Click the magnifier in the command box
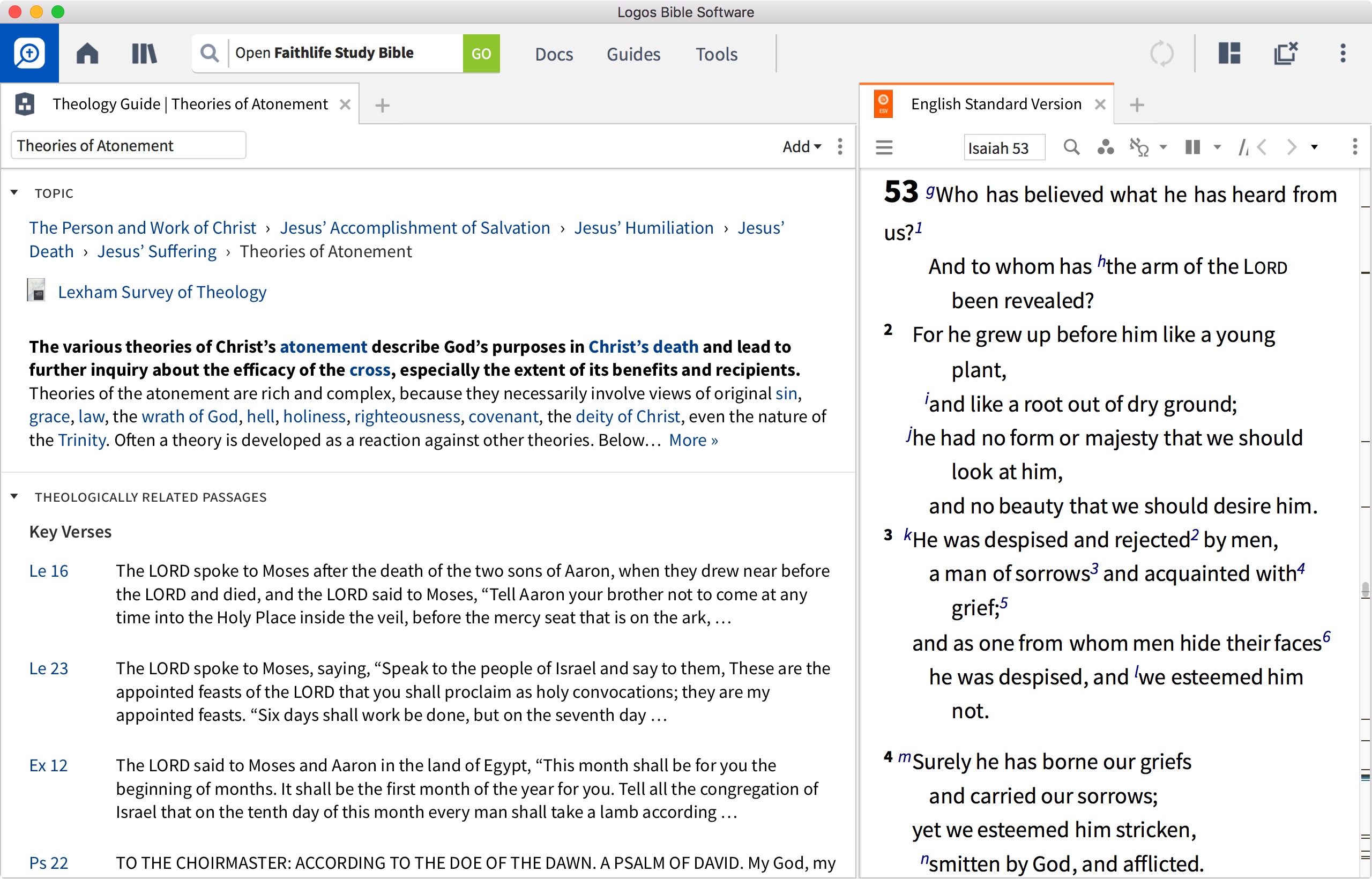 [210, 53]
